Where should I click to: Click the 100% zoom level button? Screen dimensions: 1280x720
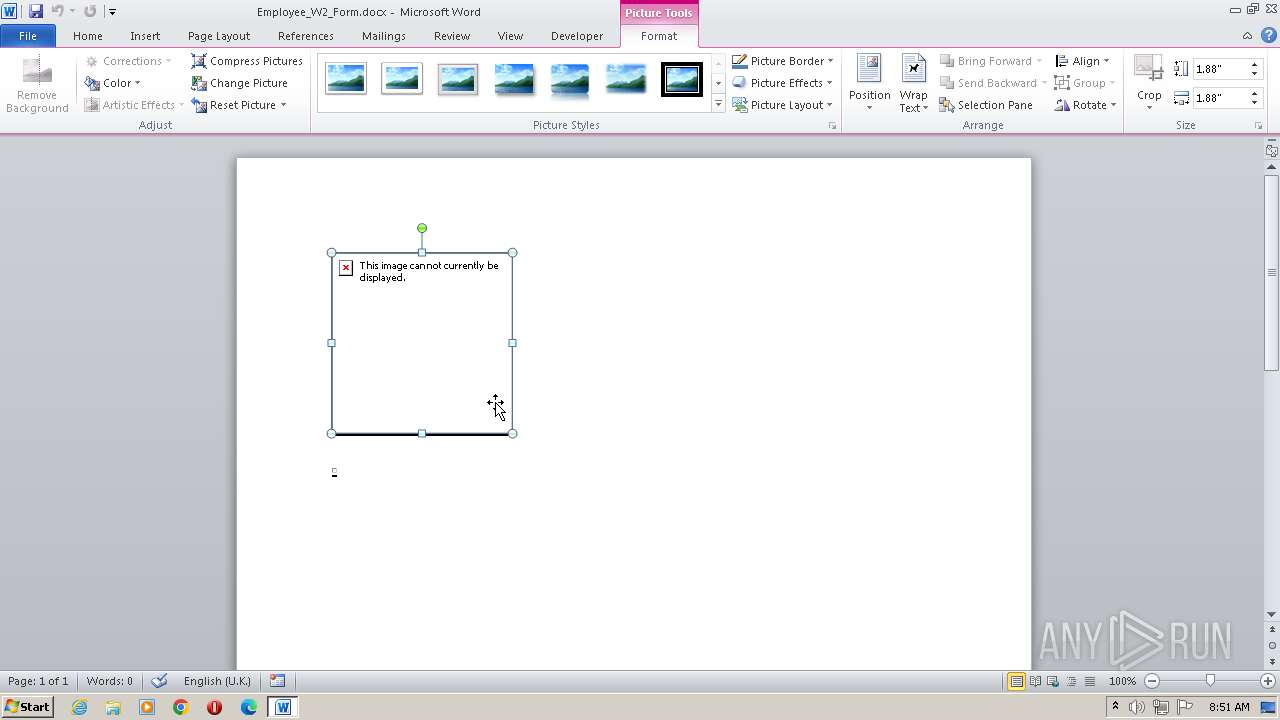point(1122,681)
